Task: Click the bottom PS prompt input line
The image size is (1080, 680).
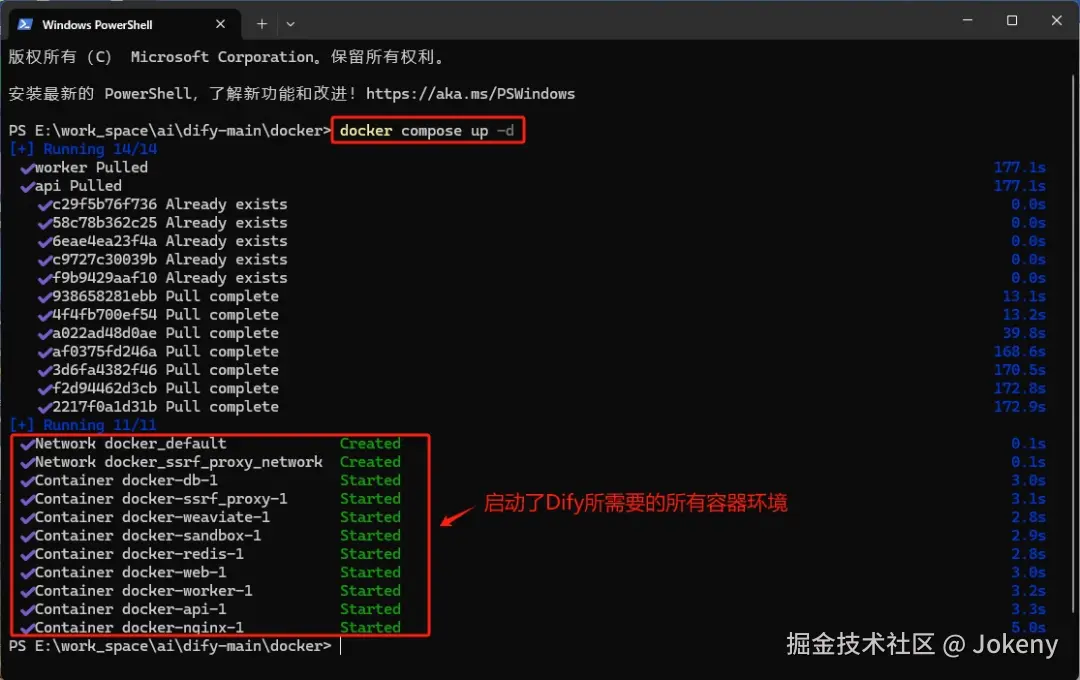Action: coord(175,646)
